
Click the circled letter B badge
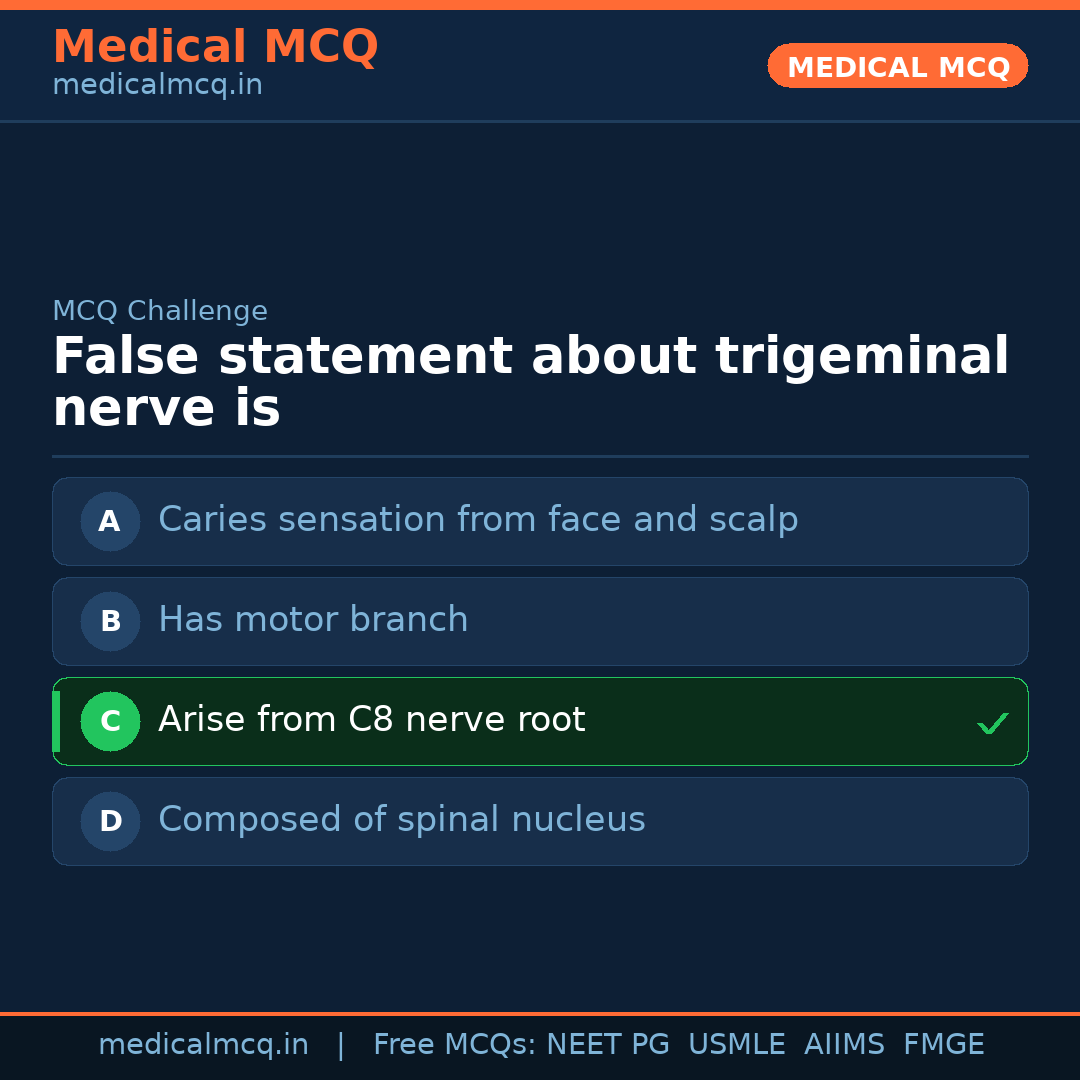pyautogui.click(x=110, y=621)
